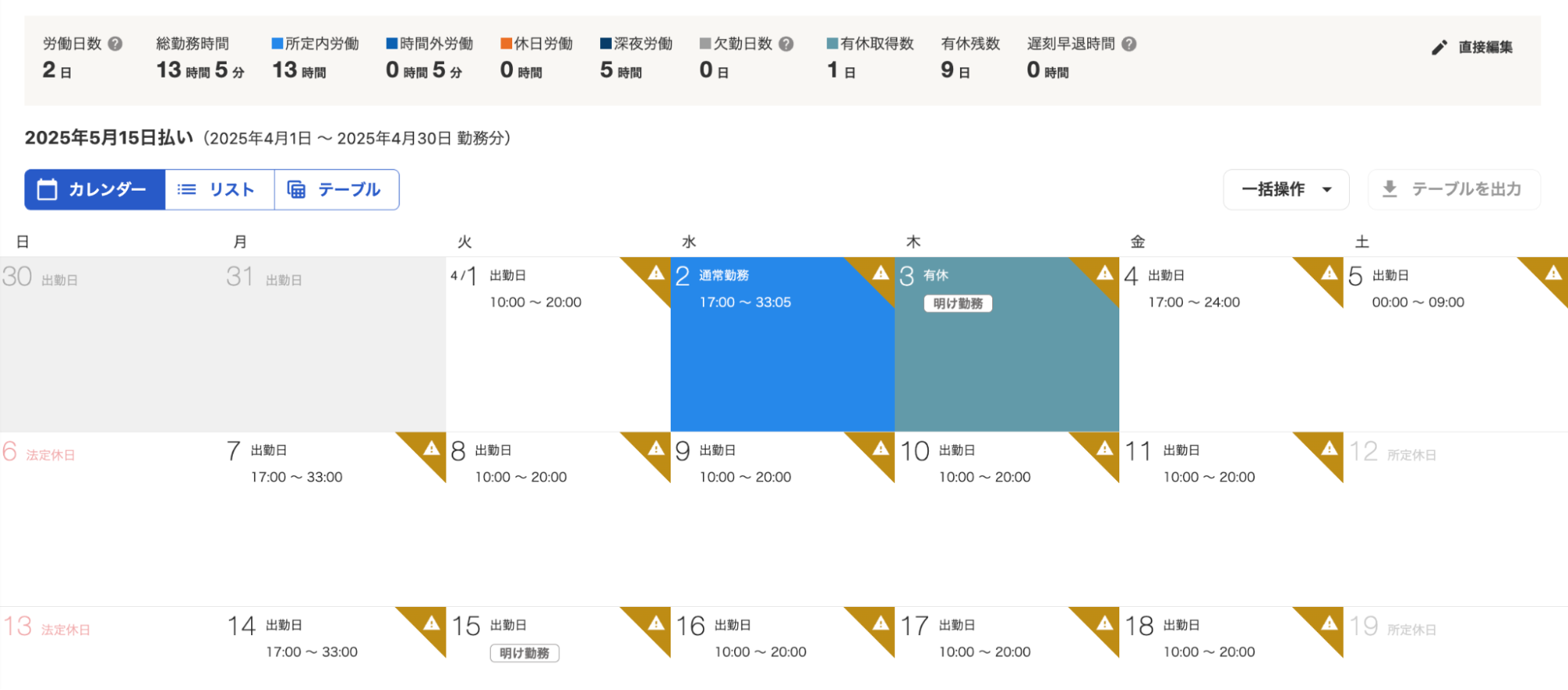1568x690 pixels.
Task: Click the warning triangle on April 15
Action: click(656, 623)
